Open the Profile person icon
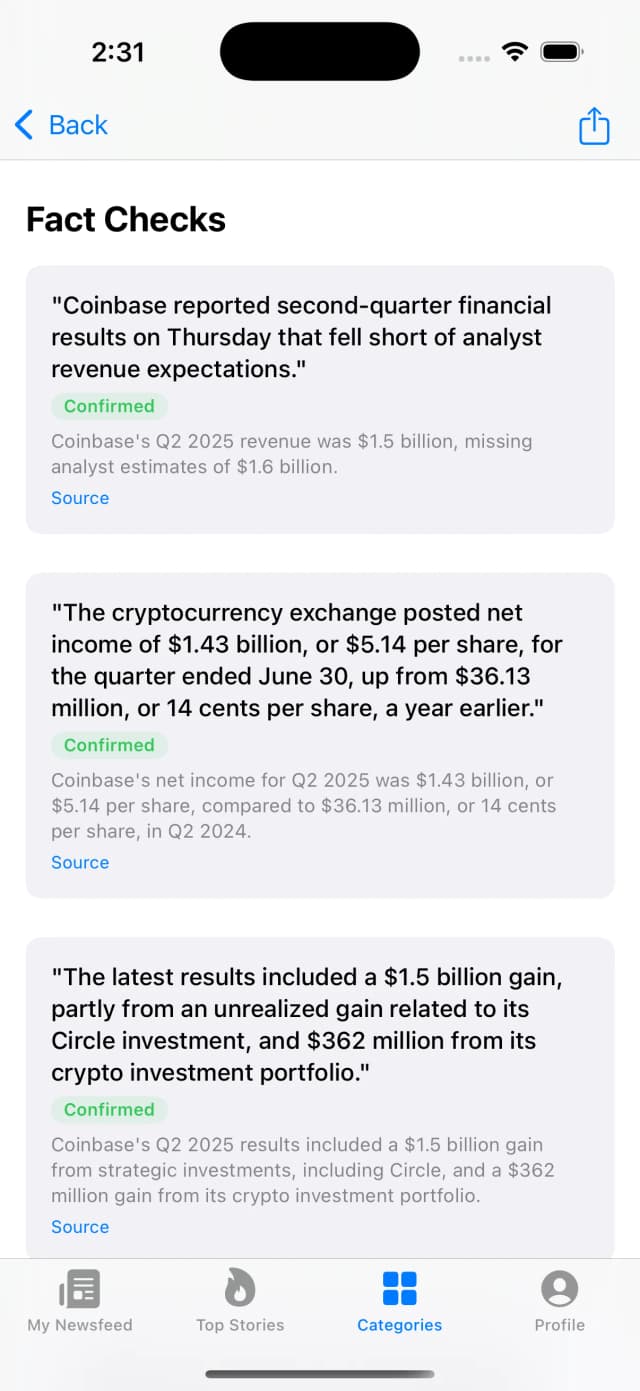The image size is (640, 1391). pos(559,1287)
